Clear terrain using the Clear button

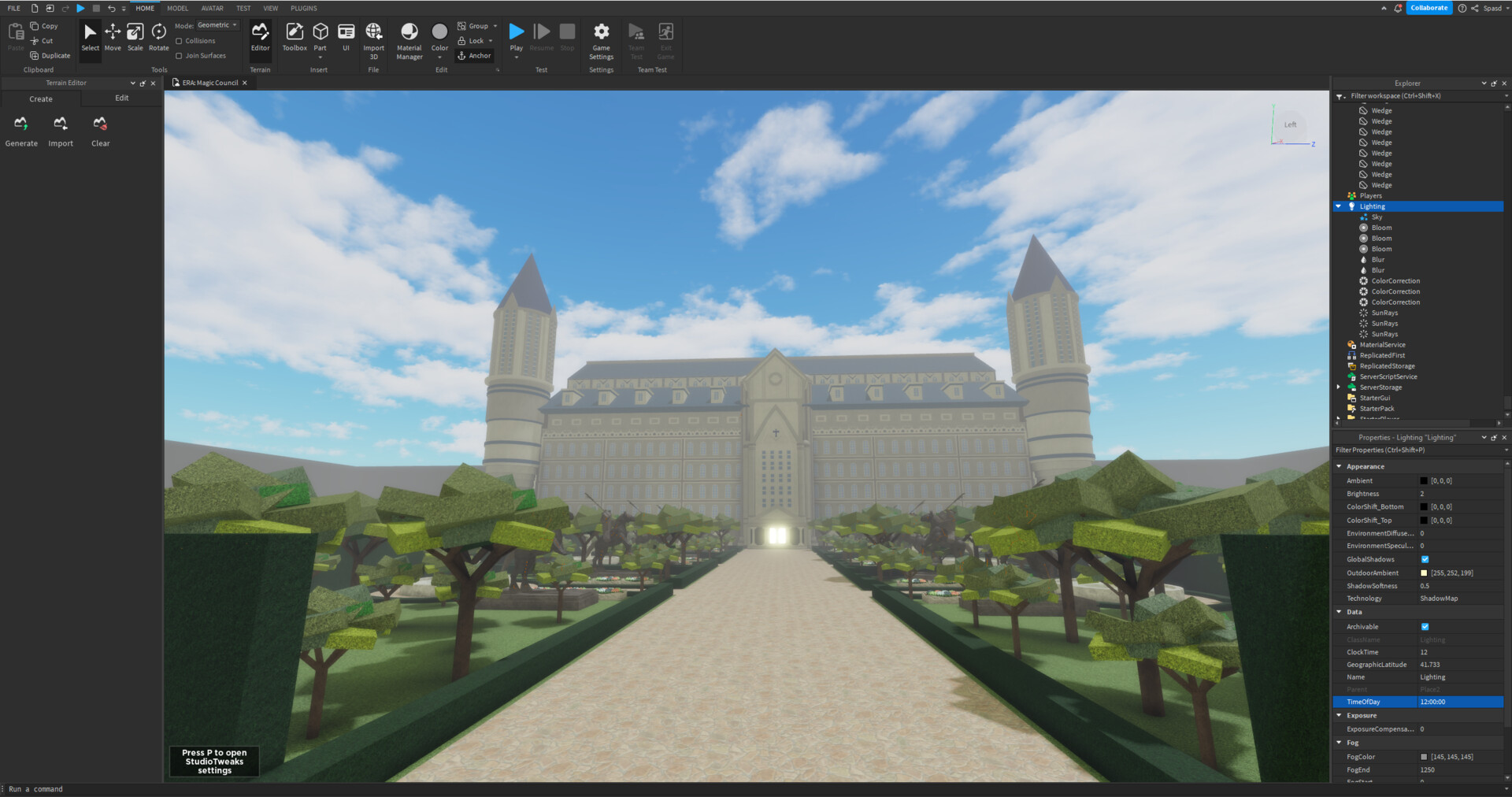[x=100, y=131]
